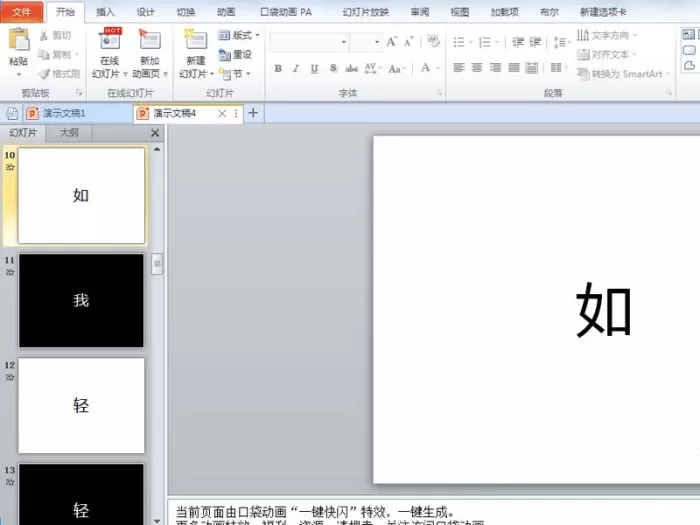Click the clear formatting eraser icon
The height and width of the screenshot is (525, 700).
pyautogui.click(x=433, y=42)
